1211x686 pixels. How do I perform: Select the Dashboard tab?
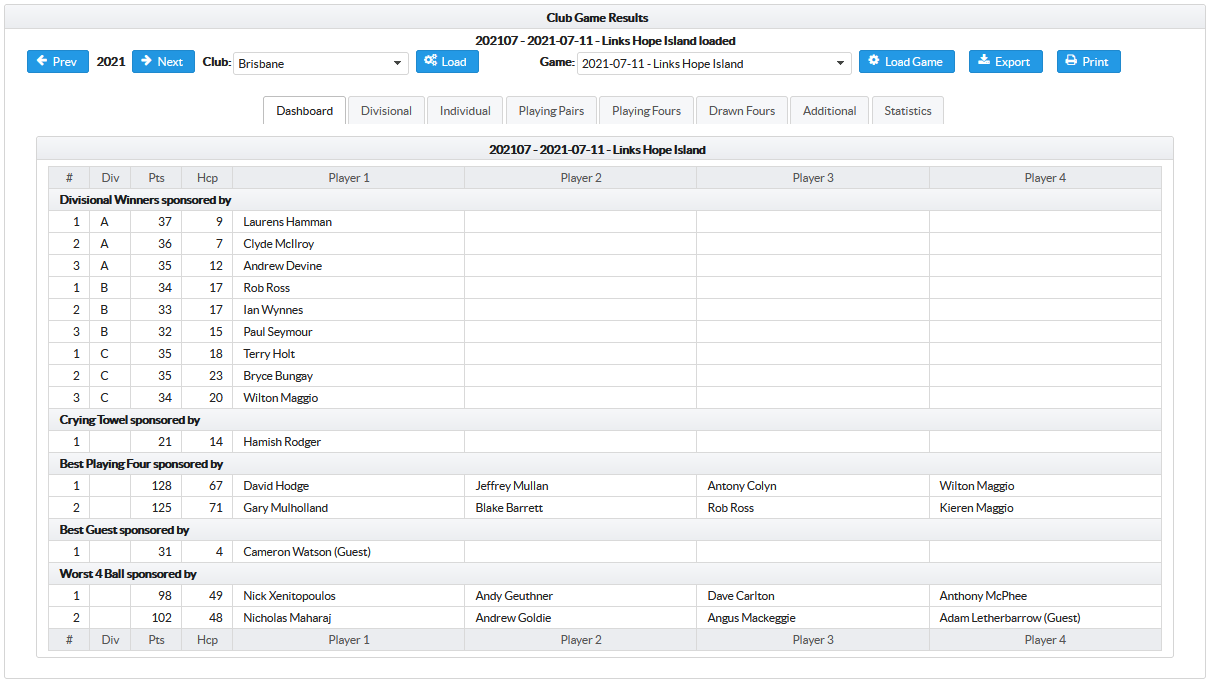[305, 111]
